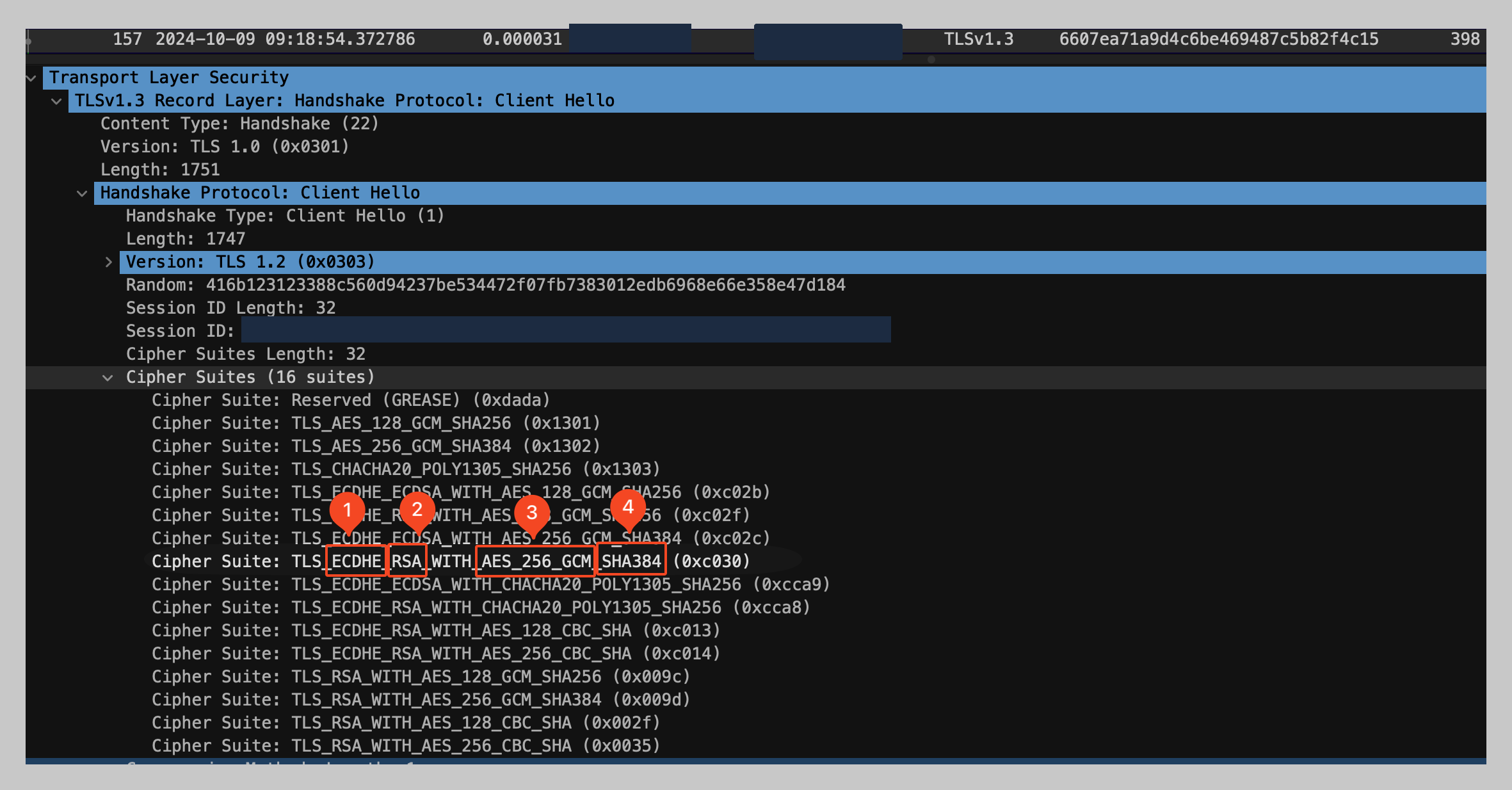Select TLS_ECDHE_RSA_WITH_AES_128_CBC_SHA (0xc013)
Screen dimensions: 1512x790
(x=436, y=631)
